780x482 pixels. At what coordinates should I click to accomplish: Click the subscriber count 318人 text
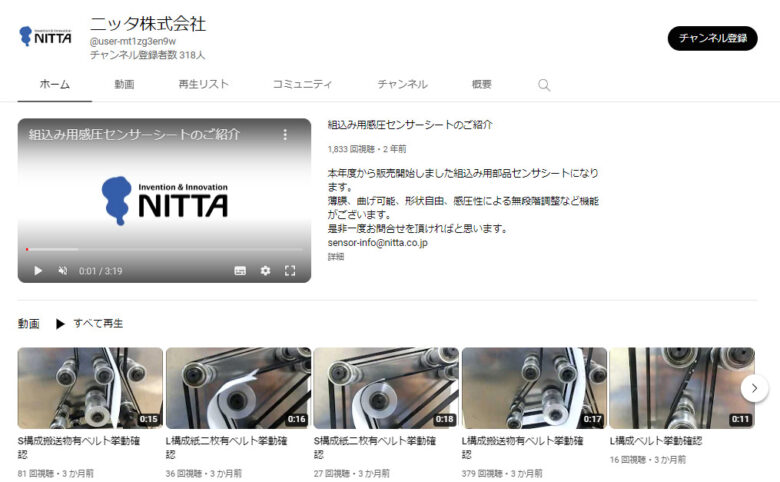(147, 55)
